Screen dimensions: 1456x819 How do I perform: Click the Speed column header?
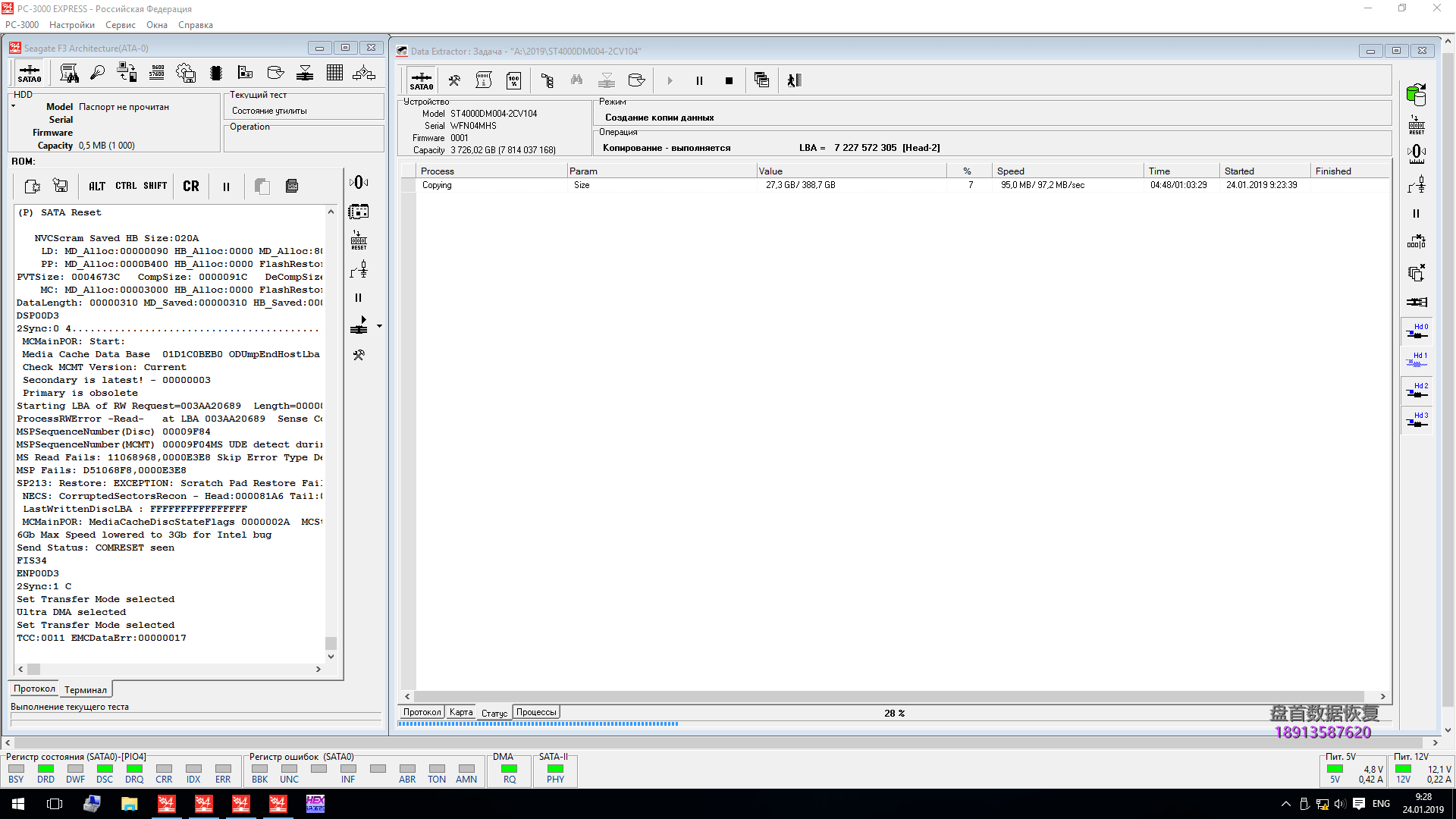[1067, 171]
